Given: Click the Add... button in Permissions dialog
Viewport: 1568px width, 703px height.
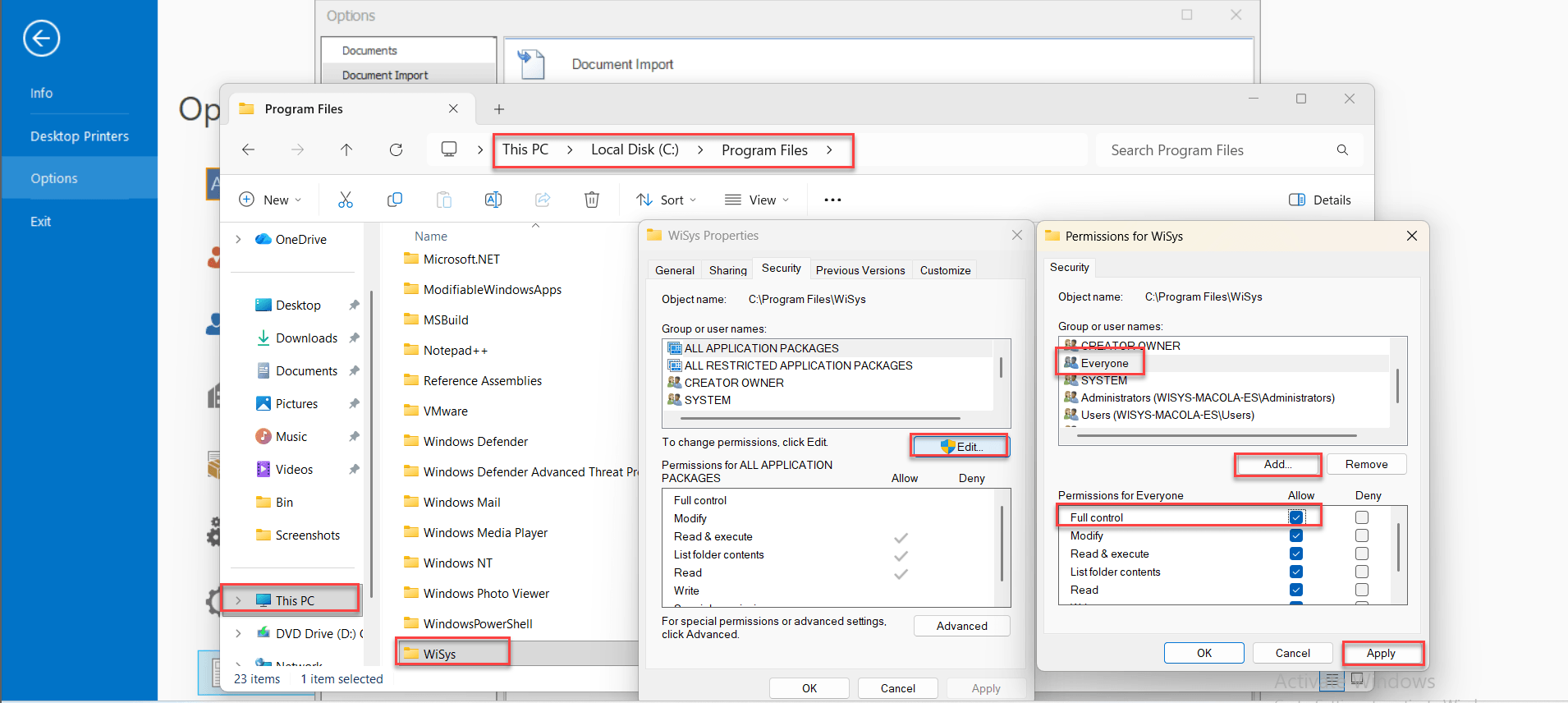Looking at the screenshot, I should tap(1278, 464).
